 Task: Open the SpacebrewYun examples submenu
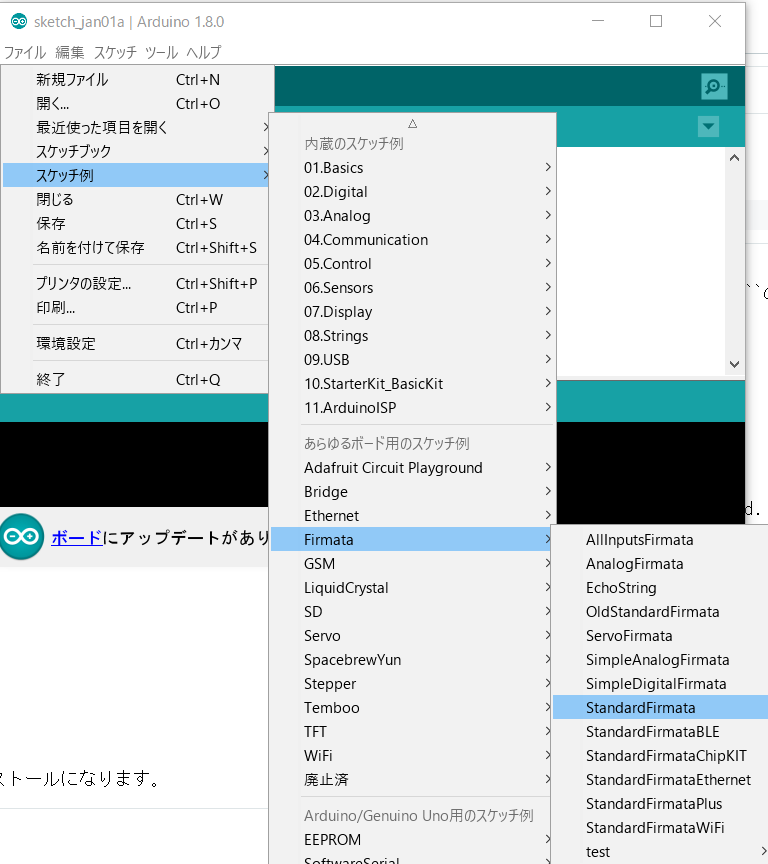412,660
